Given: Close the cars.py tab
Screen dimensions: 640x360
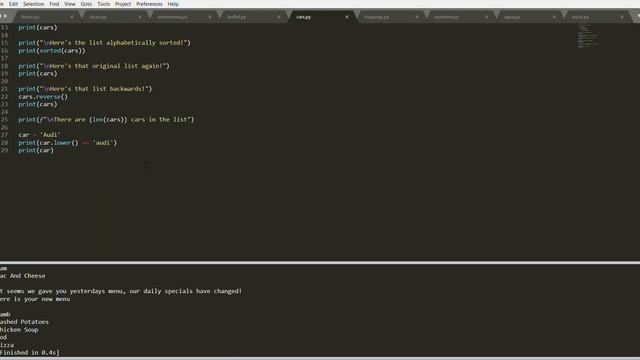Looking at the screenshot, I should point(347,17).
